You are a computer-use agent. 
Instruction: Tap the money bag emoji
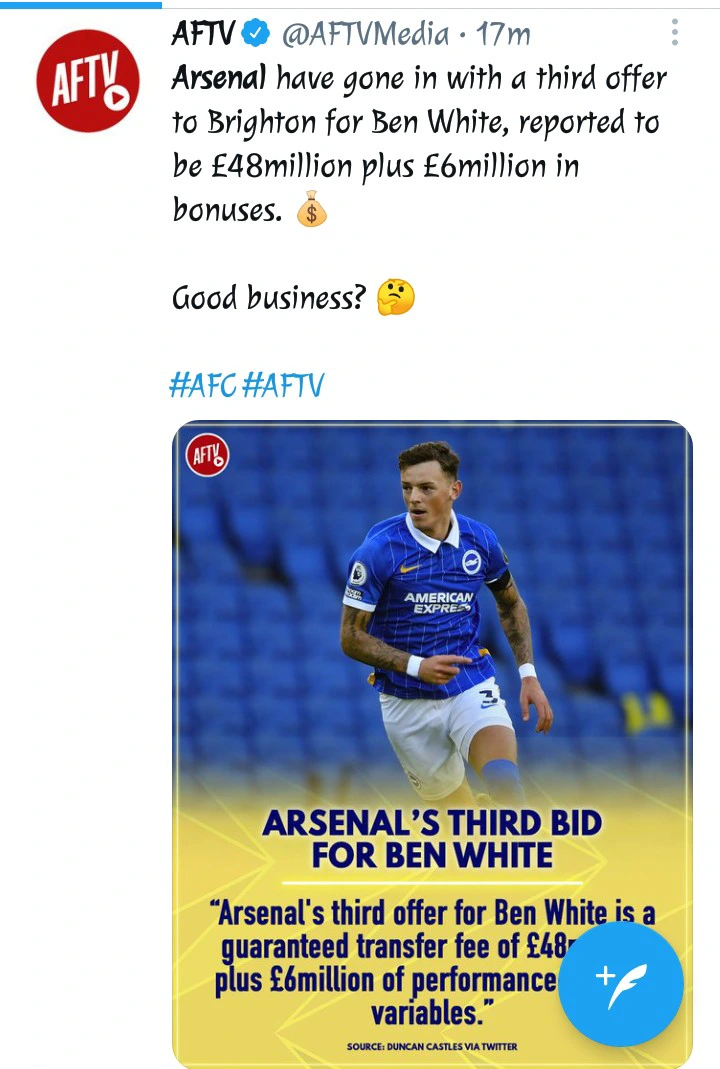pos(312,211)
